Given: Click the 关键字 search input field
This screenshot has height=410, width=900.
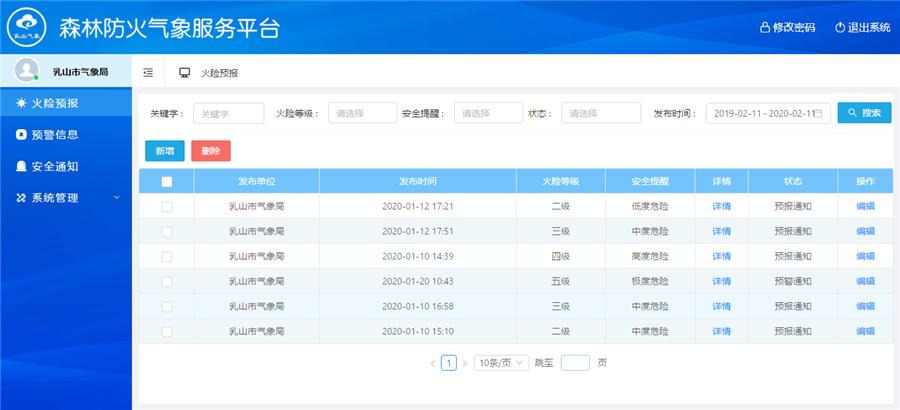Looking at the screenshot, I should click(x=229, y=114).
